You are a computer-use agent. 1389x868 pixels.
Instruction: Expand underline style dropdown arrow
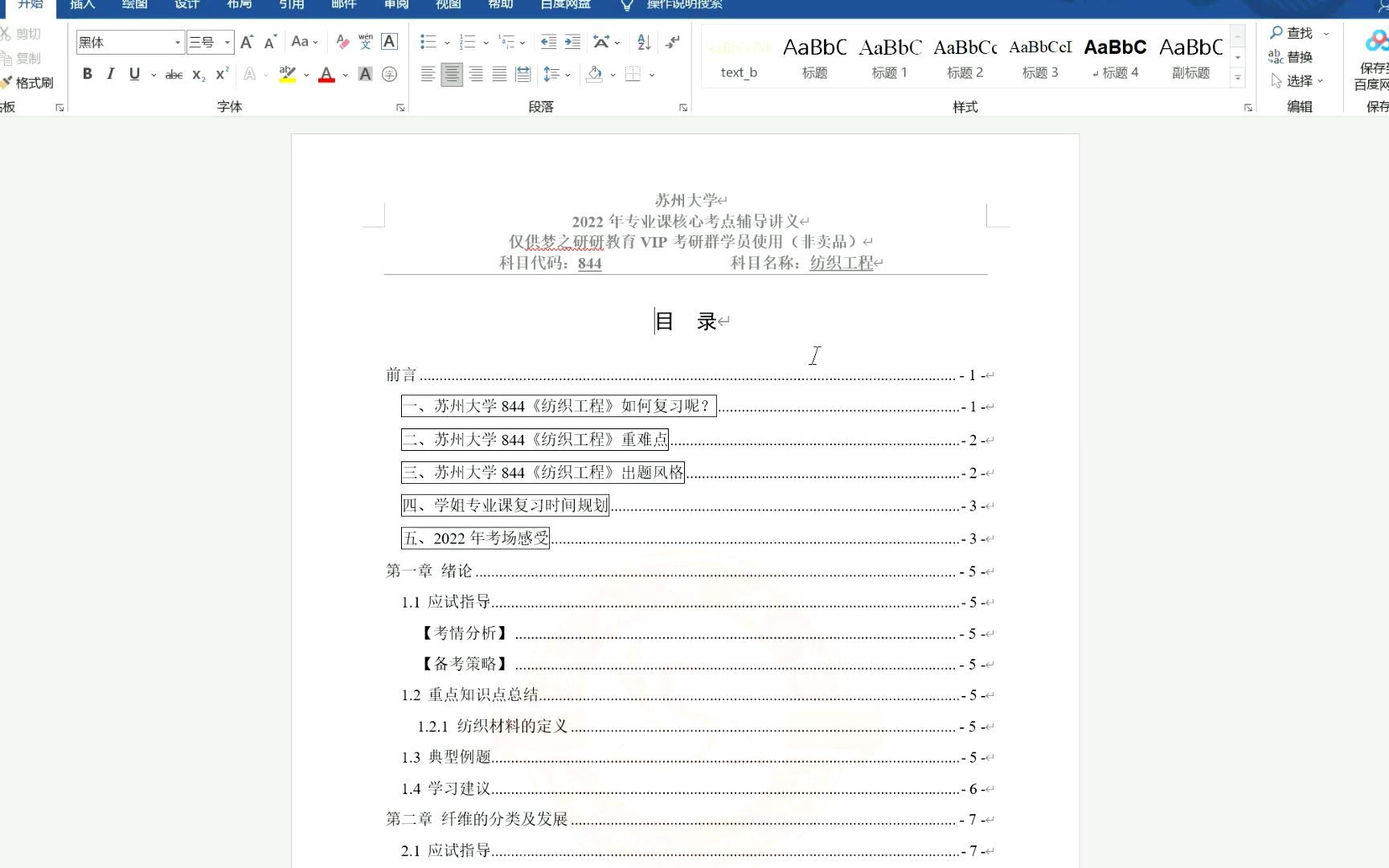tap(154, 75)
